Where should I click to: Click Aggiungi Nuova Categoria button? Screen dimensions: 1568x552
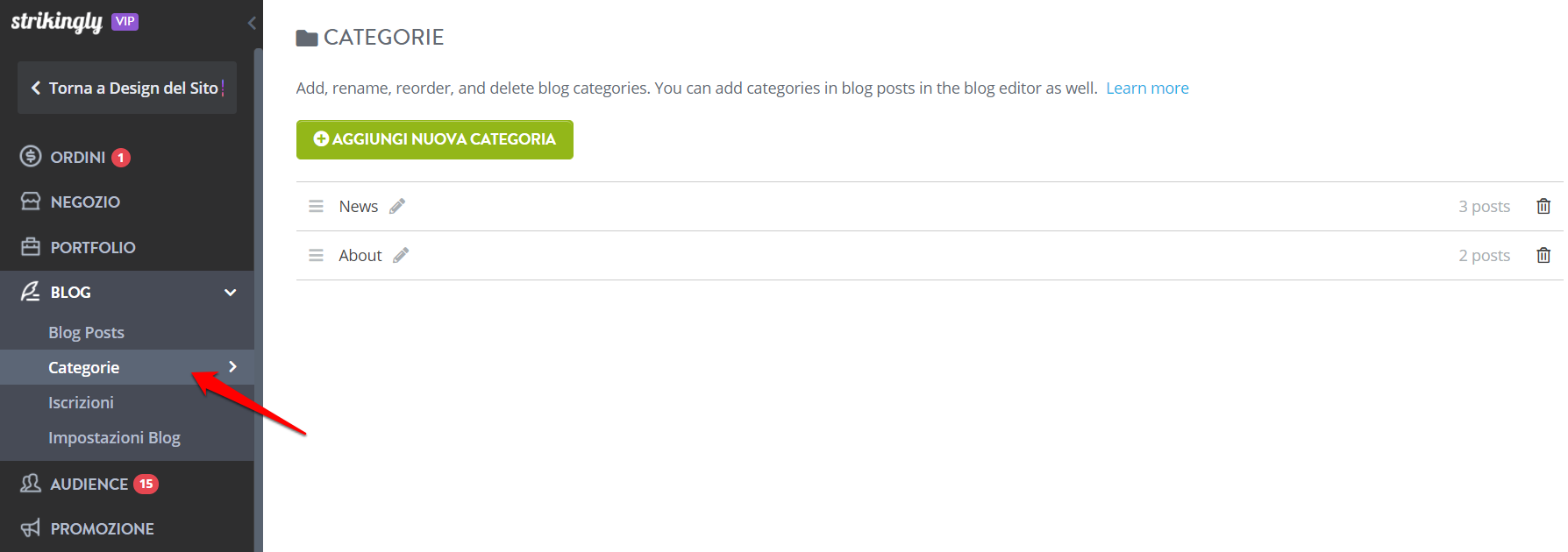[x=435, y=139]
